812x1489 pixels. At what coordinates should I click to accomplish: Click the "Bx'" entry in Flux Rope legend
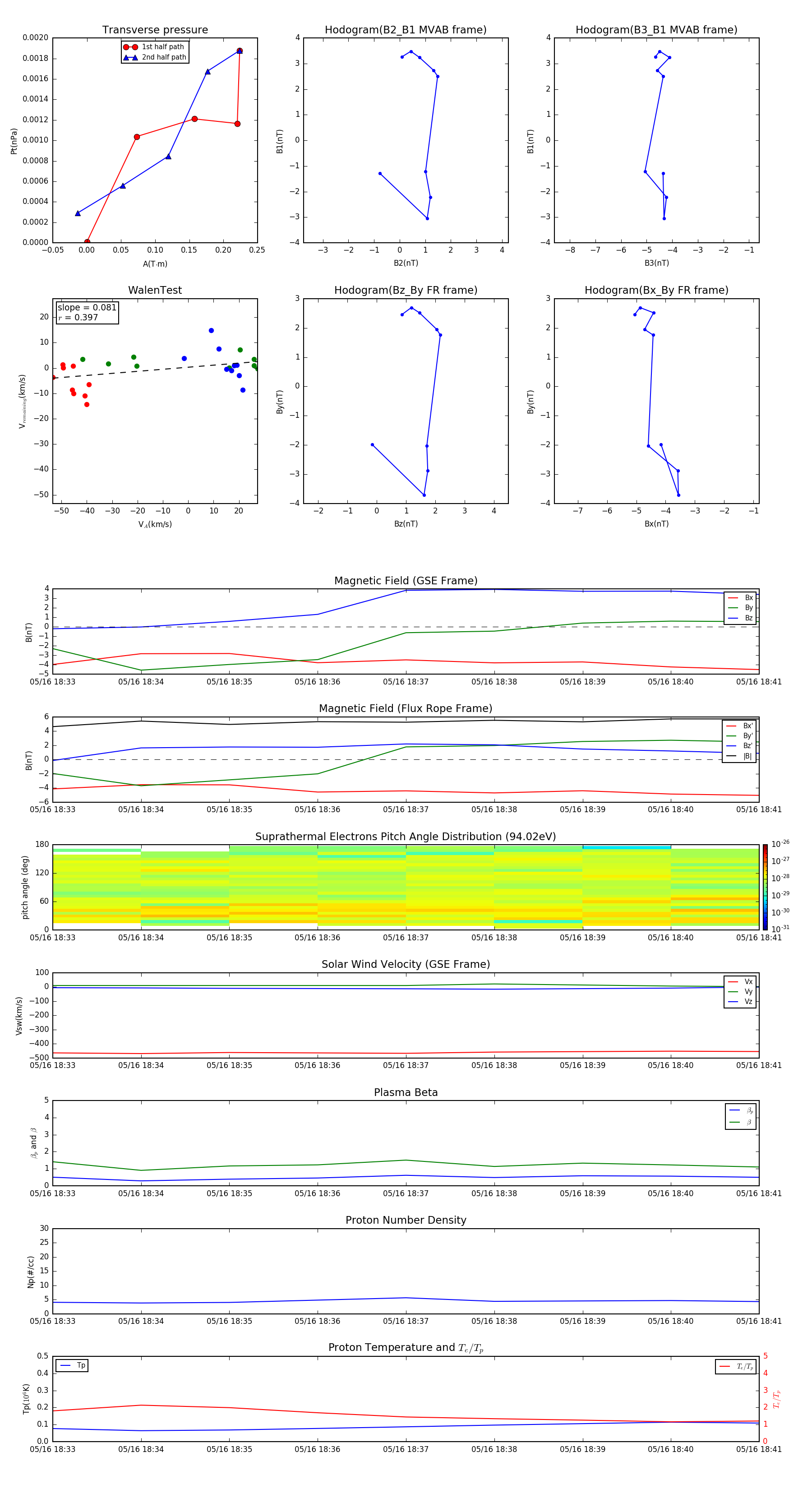pyautogui.click(x=739, y=726)
